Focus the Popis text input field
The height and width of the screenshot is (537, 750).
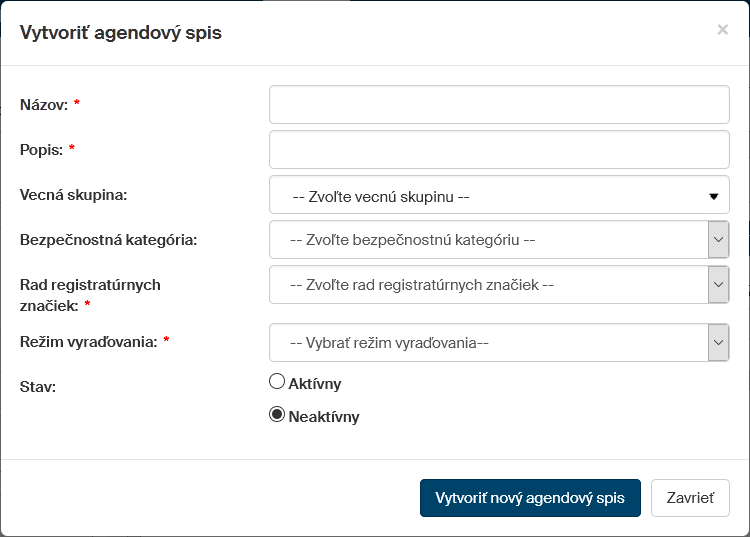pos(499,150)
